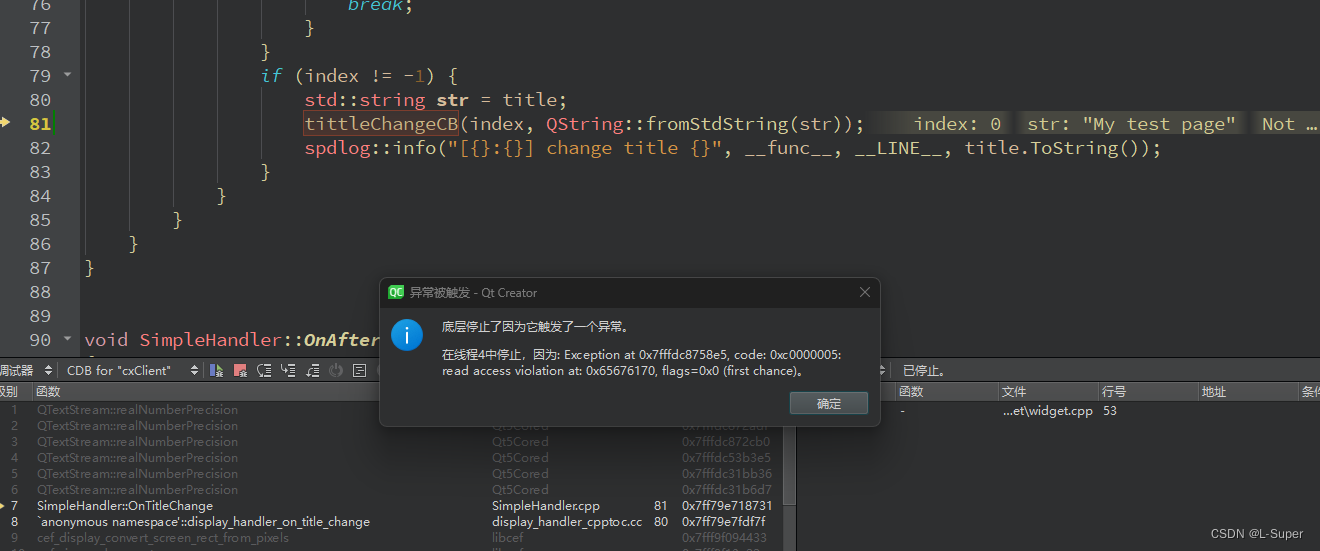Click SimpleHandler.cpp file cell in stack
This screenshot has width=1320, height=551.
546,506
